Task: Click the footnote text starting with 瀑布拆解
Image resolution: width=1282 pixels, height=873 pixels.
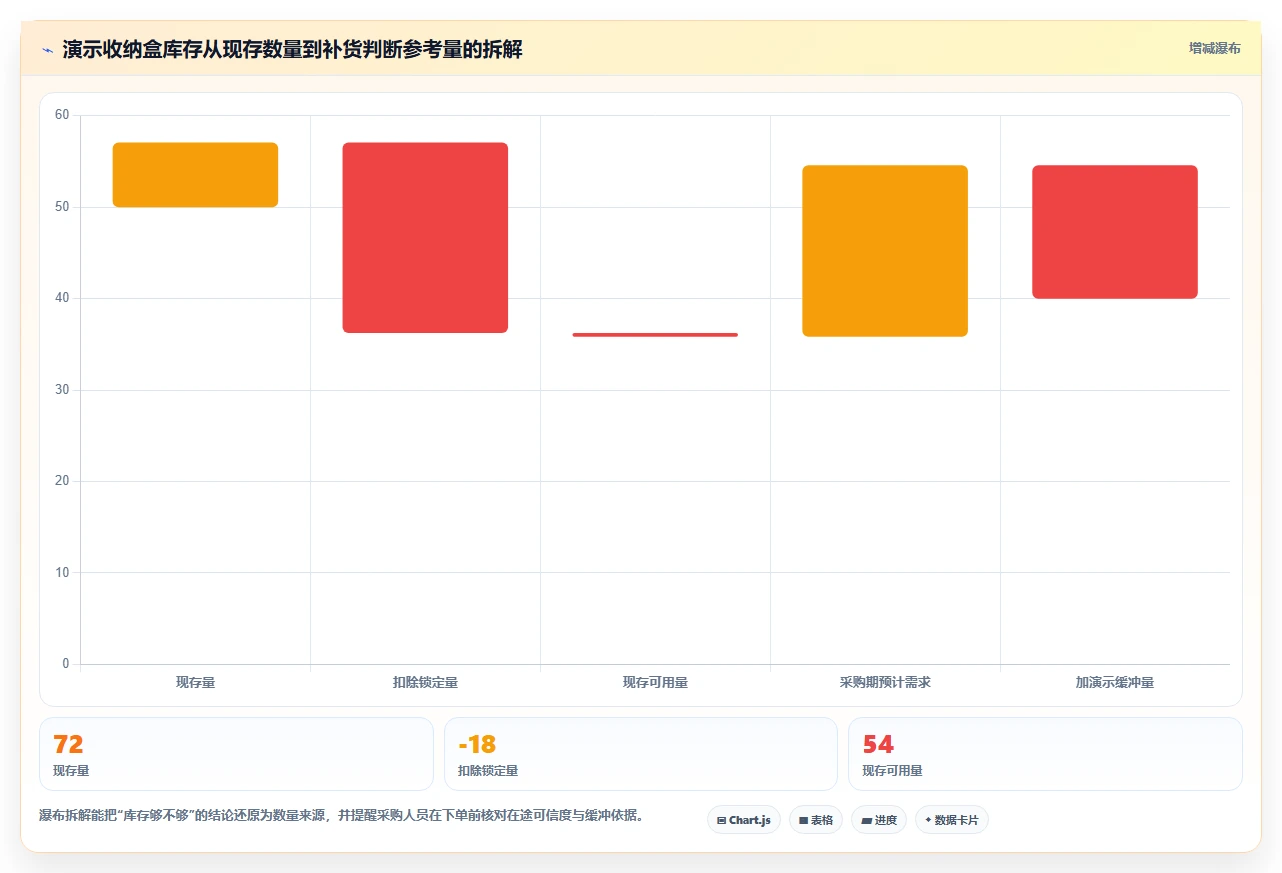Action: pos(341,816)
